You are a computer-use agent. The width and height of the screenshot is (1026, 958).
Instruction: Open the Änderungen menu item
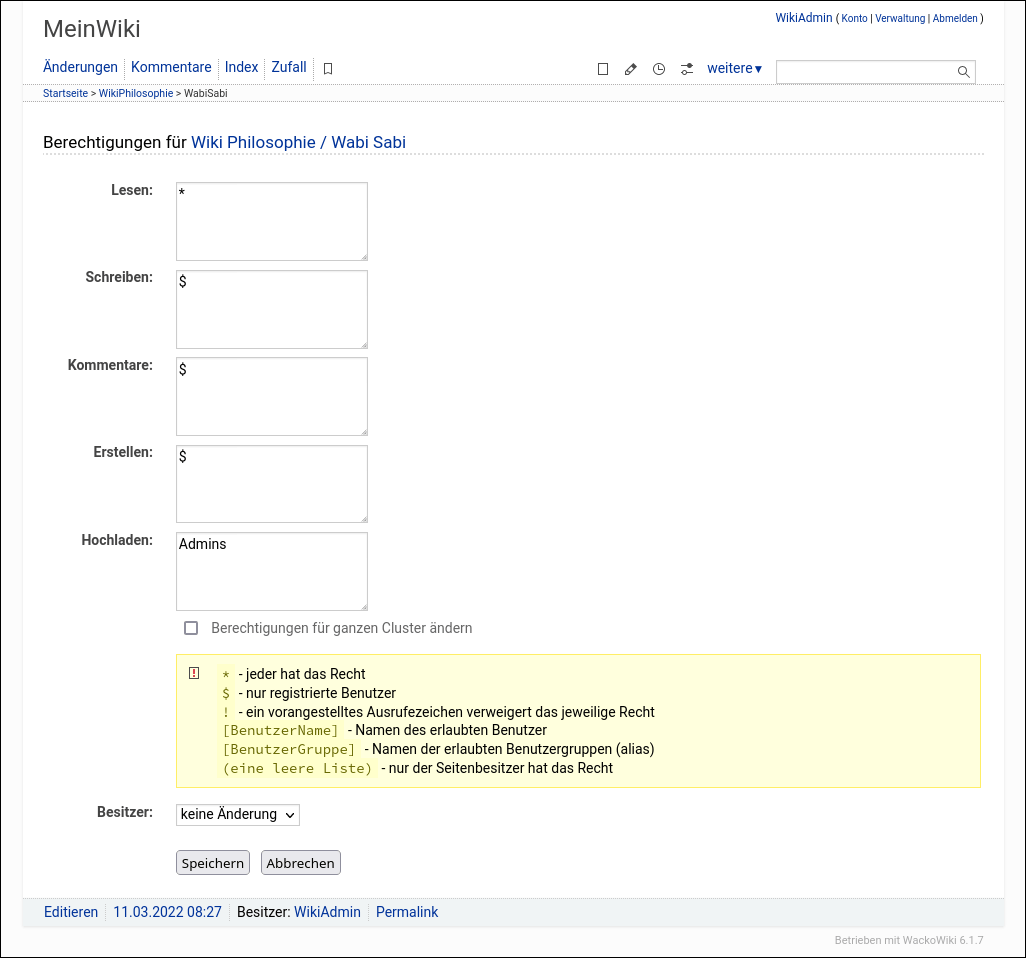(80, 67)
